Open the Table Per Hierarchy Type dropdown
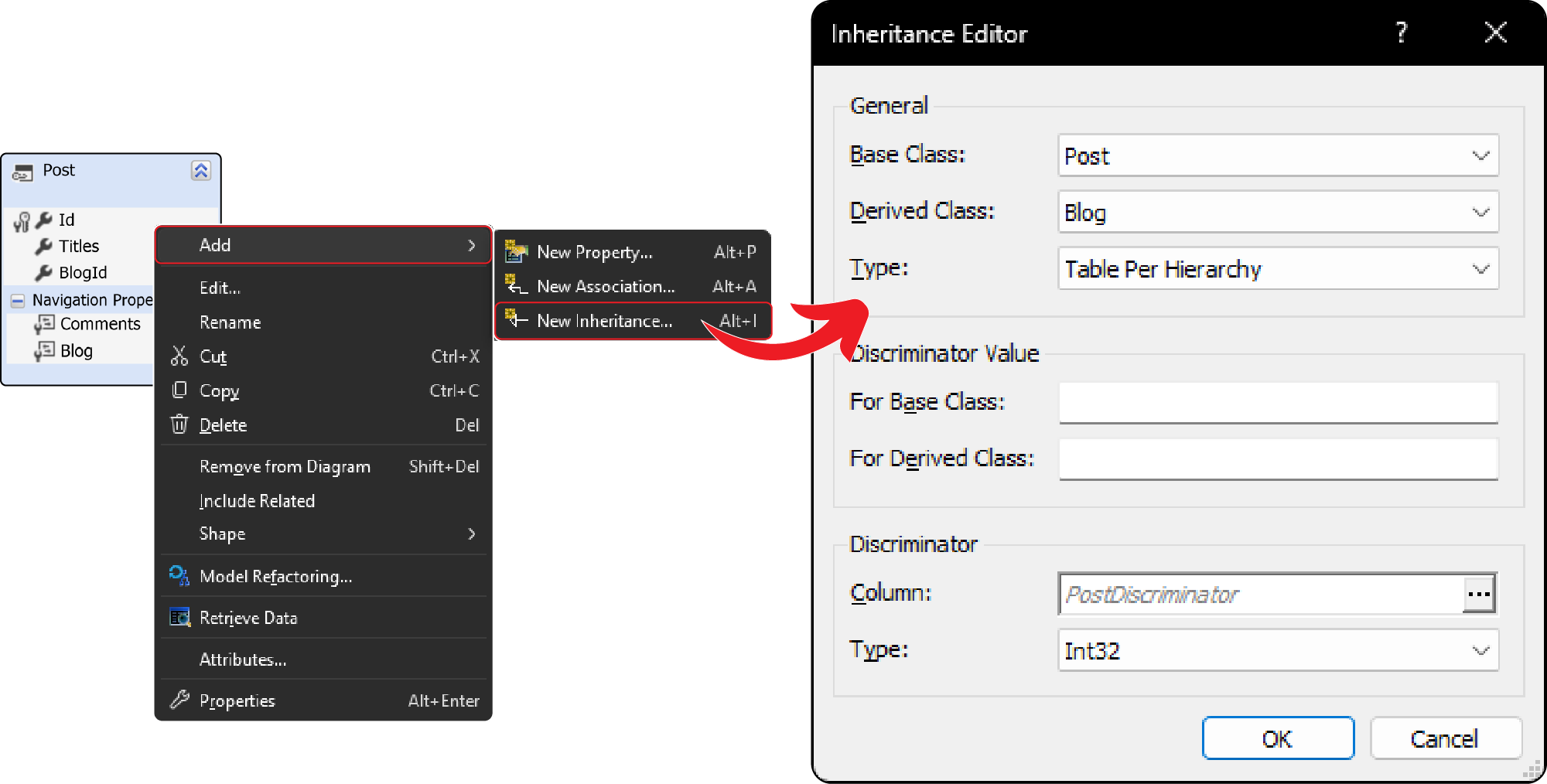 [x=1480, y=268]
